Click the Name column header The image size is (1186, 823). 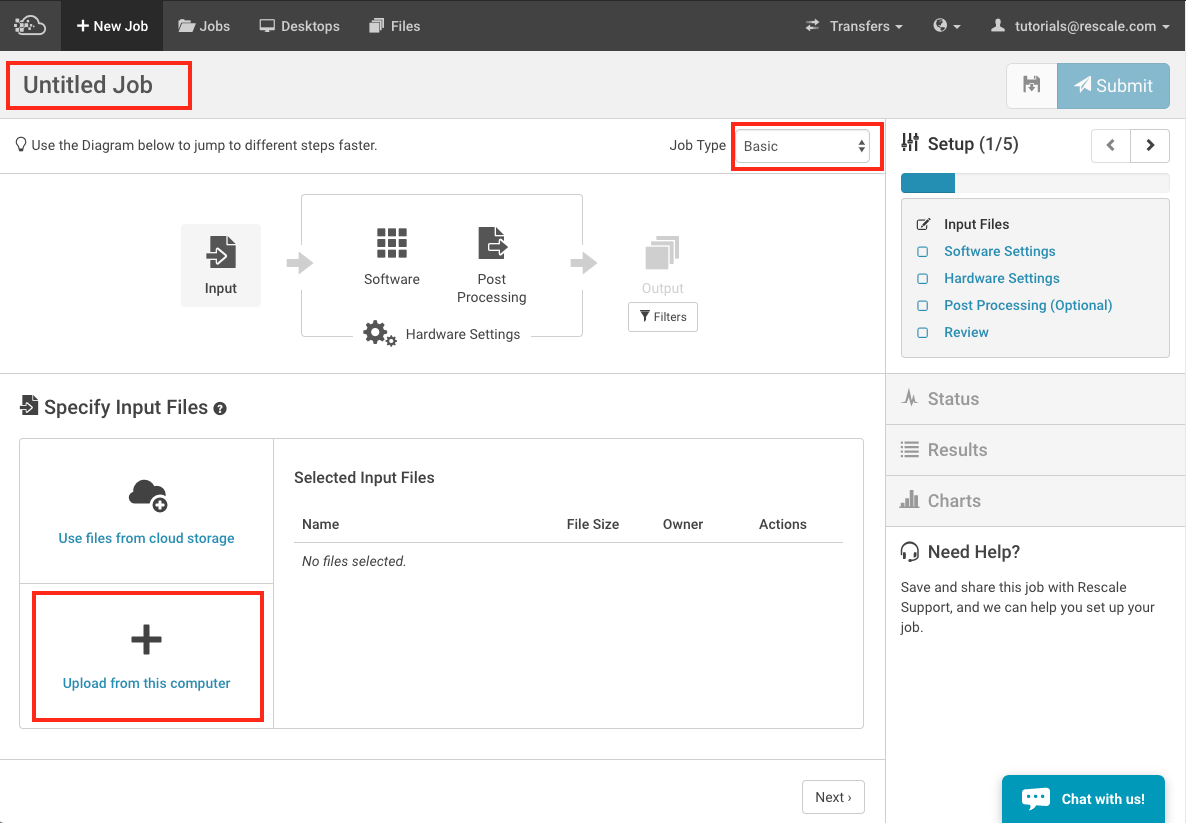tap(320, 524)
